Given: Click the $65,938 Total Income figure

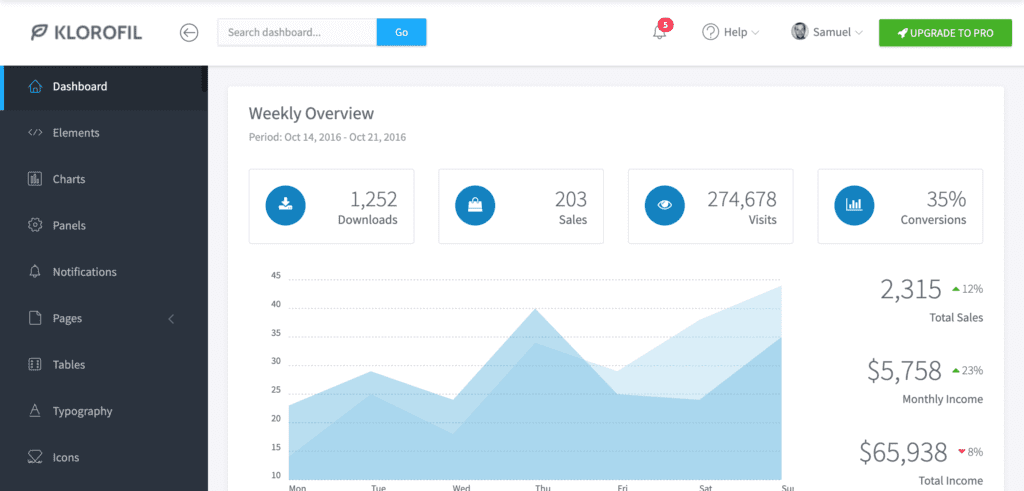Looking at the screenshot, I should click(x=903, y=451).
